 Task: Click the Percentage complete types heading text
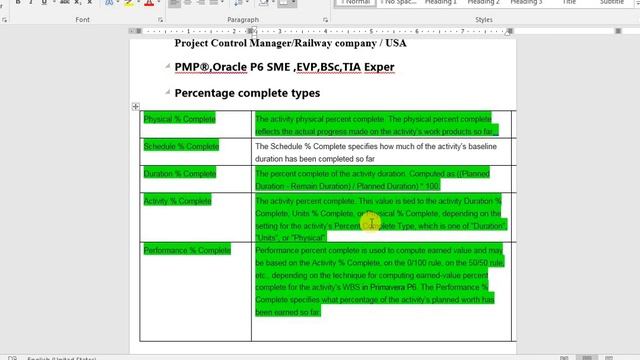tap(247, 93)
